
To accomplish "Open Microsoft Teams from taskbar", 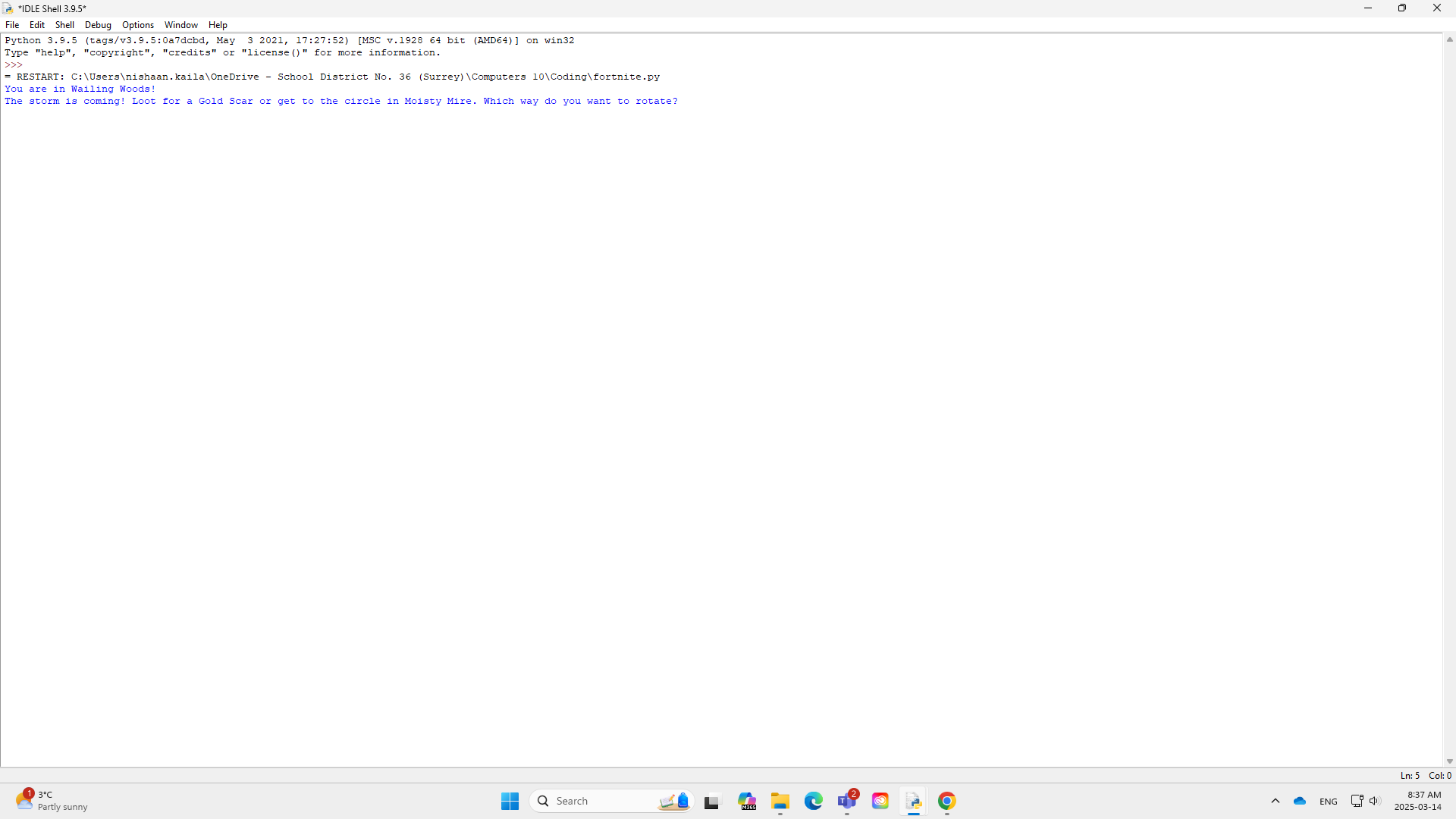I will pyautogui.click(x=847, y=801).
